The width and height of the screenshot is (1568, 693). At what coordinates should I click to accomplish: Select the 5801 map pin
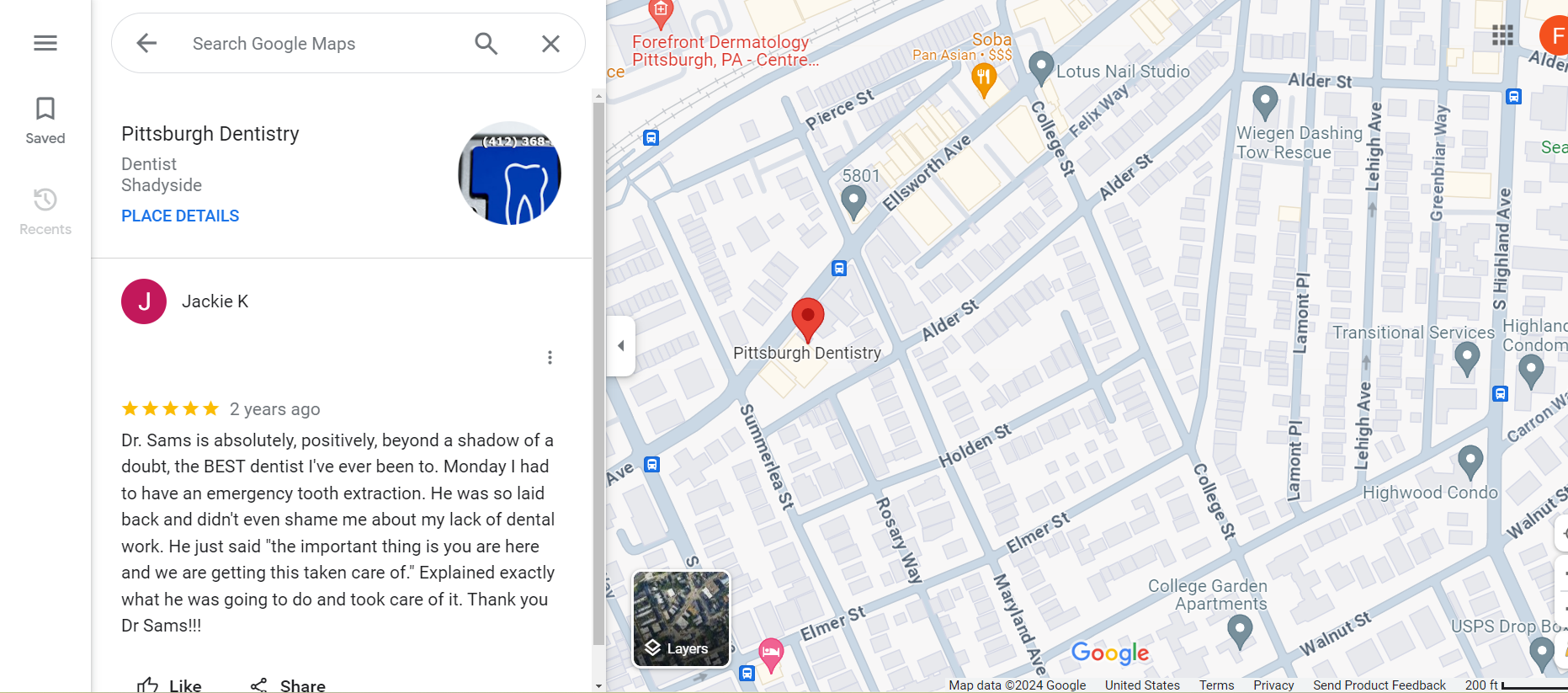coord(853,203)
